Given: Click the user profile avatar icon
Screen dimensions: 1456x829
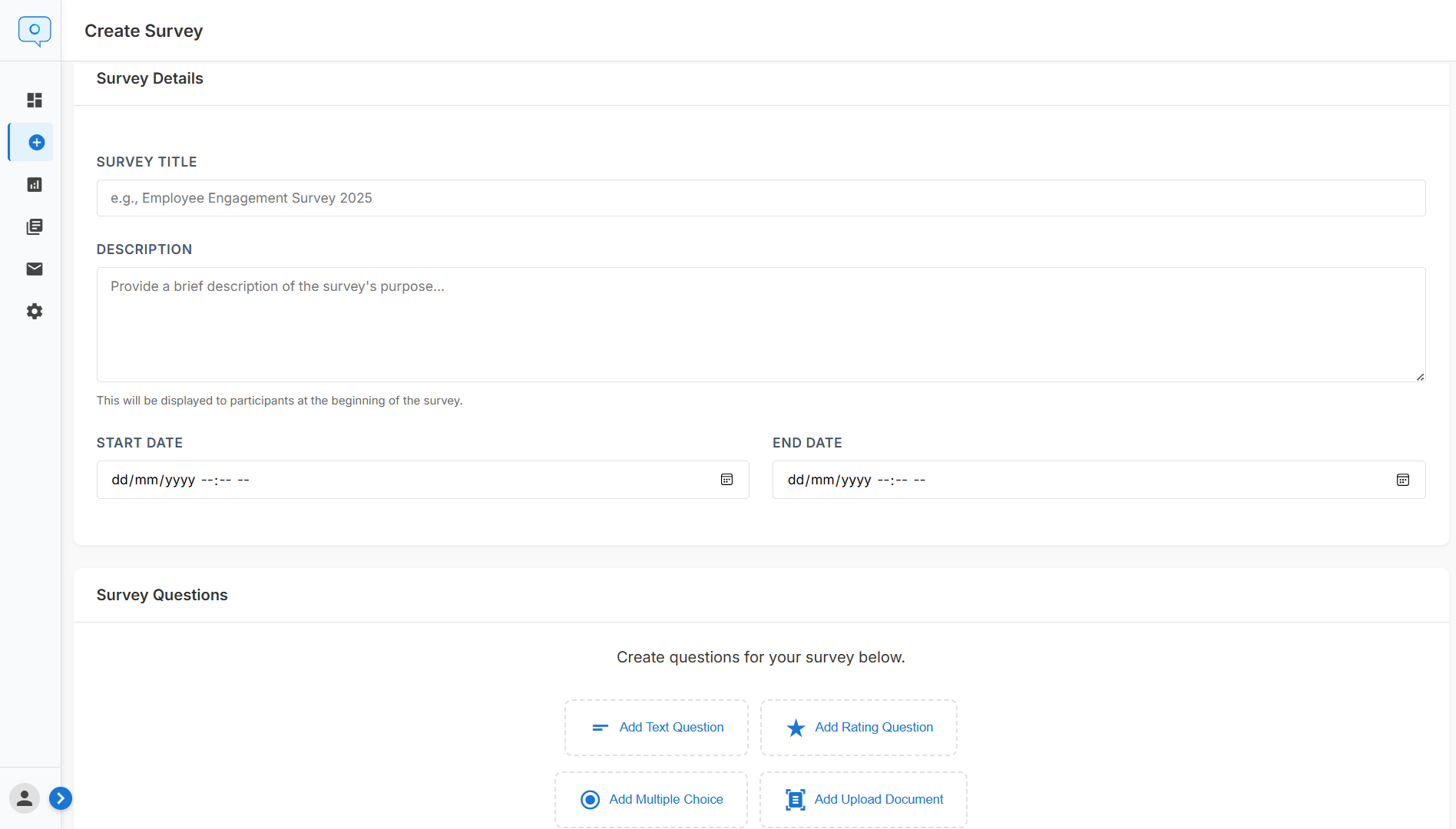Looking at the screenshot, I should [25, 798].
